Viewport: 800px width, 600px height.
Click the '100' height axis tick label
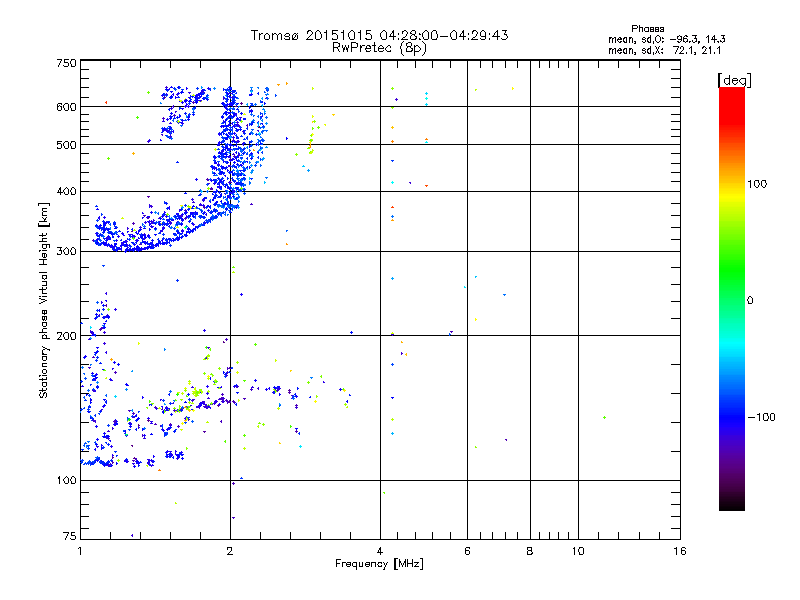[66, 481]
